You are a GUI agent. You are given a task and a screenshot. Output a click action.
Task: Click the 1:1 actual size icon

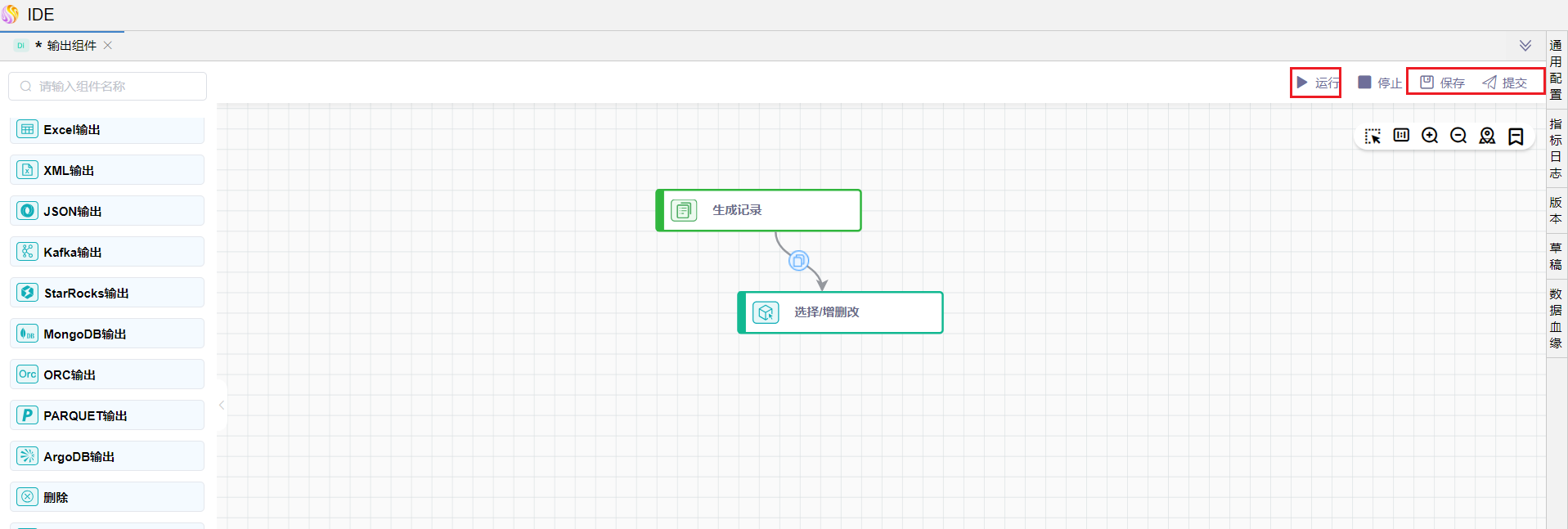pyautogui.click(x=1401, y=136)
